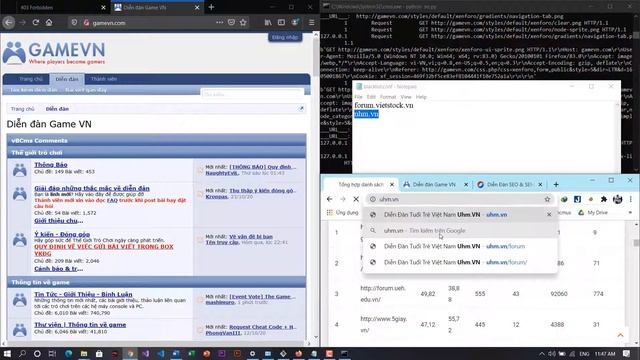This screenshot has height=360, width=640.
Task: Click the Chrome address bar showing uhm.vn
Action: pos(459,199)
